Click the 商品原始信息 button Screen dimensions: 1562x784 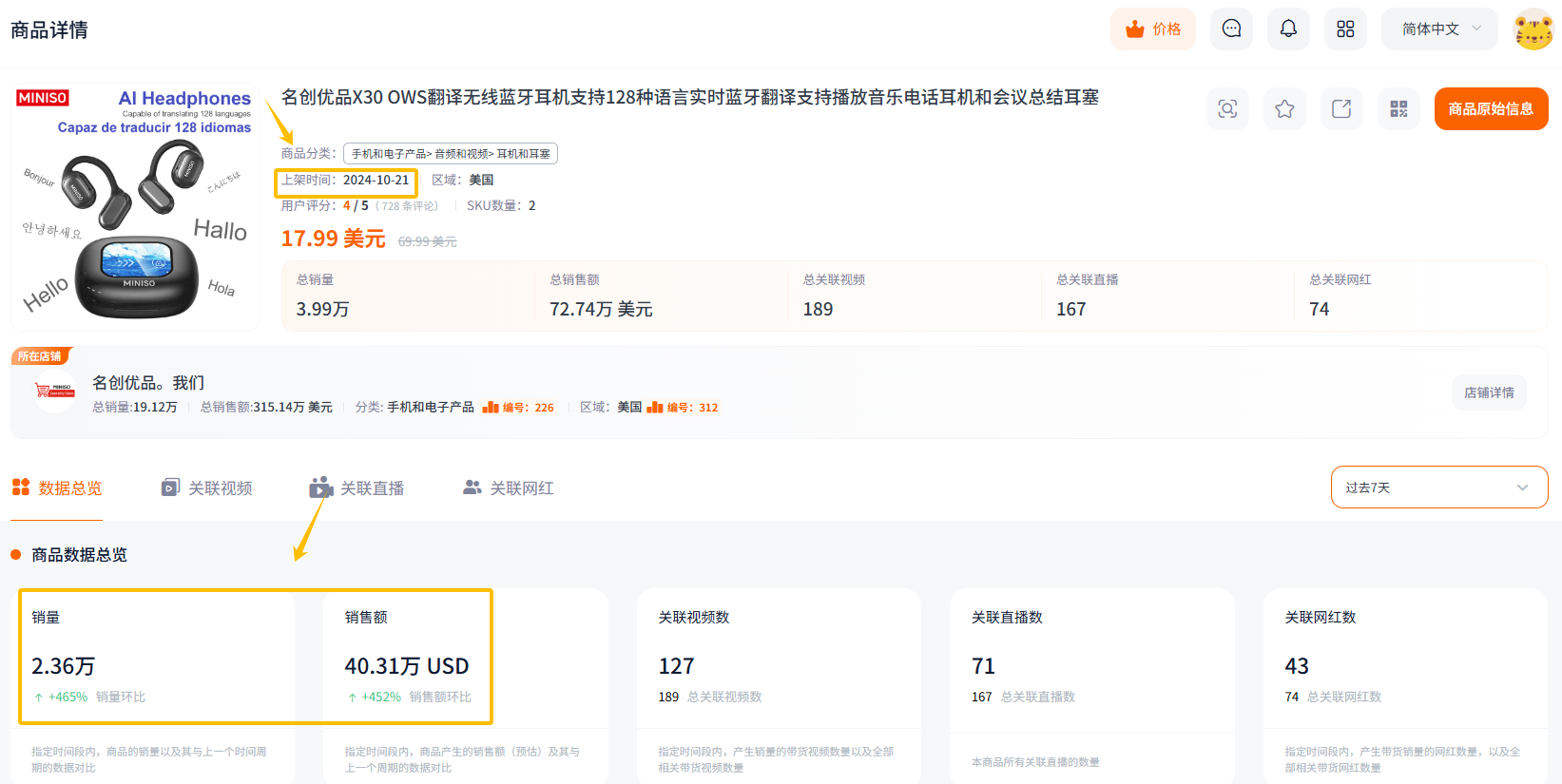pyautogui.click(x=1491, y=108)
